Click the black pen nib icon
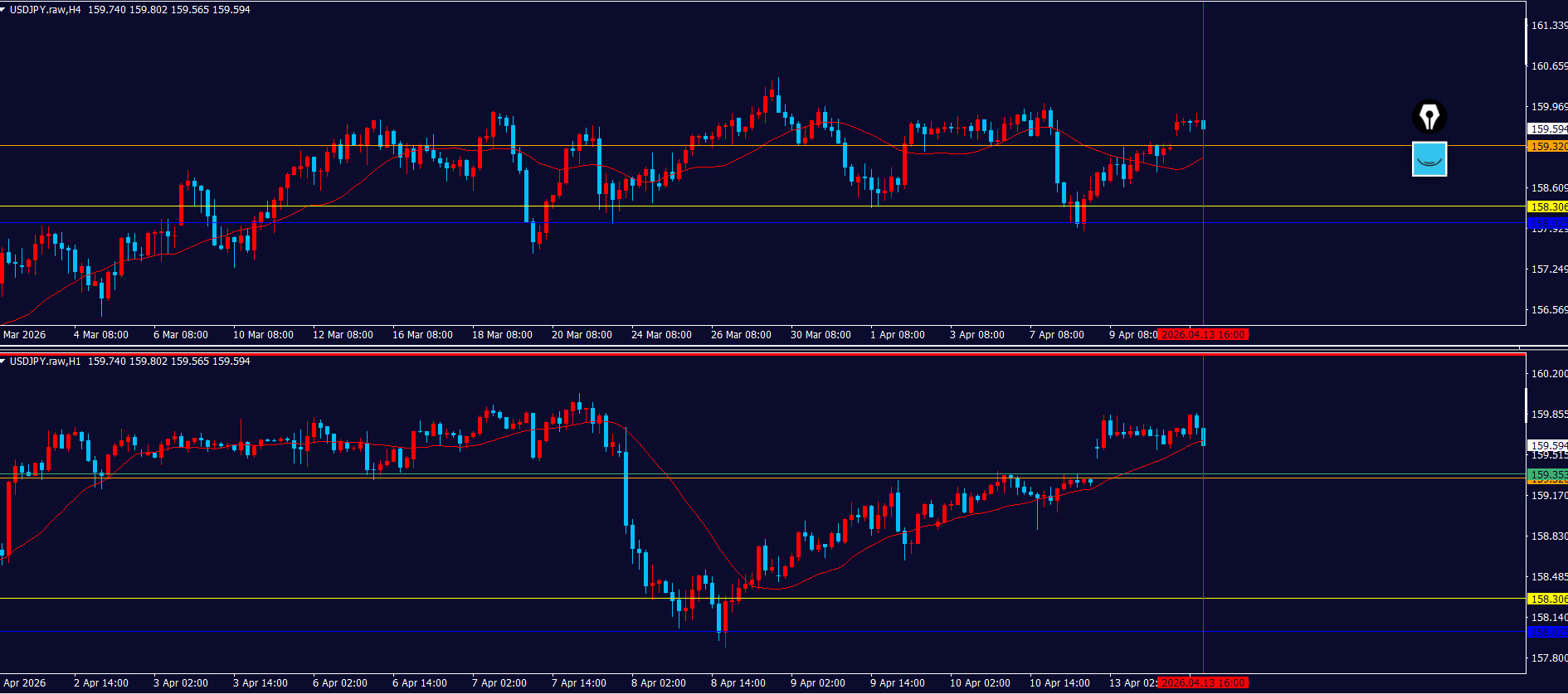Image resolution: width=1568 pixels, height=694 pixels. (x=1429, y=117)
